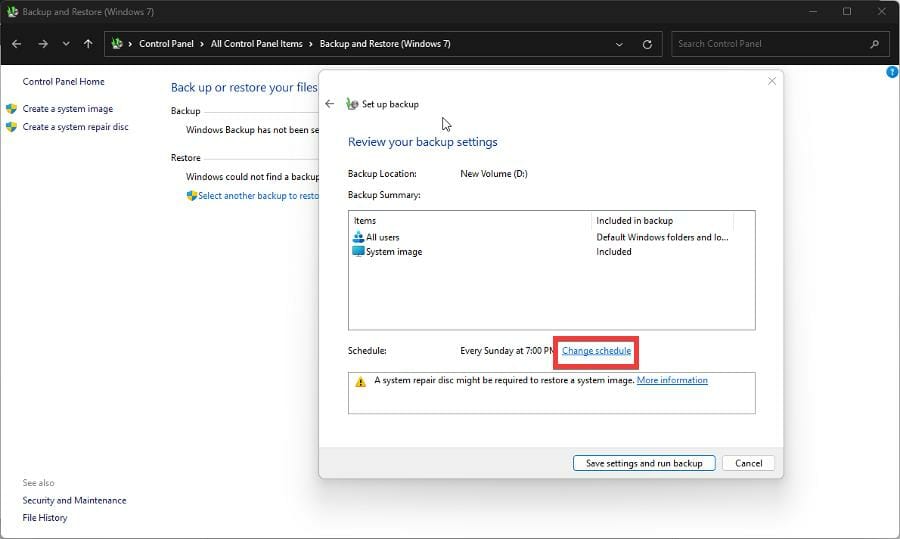Open the help question mark icon
The height and width of the screenshot is (539, 900).
pyautogui.click(x=893, y=72)
